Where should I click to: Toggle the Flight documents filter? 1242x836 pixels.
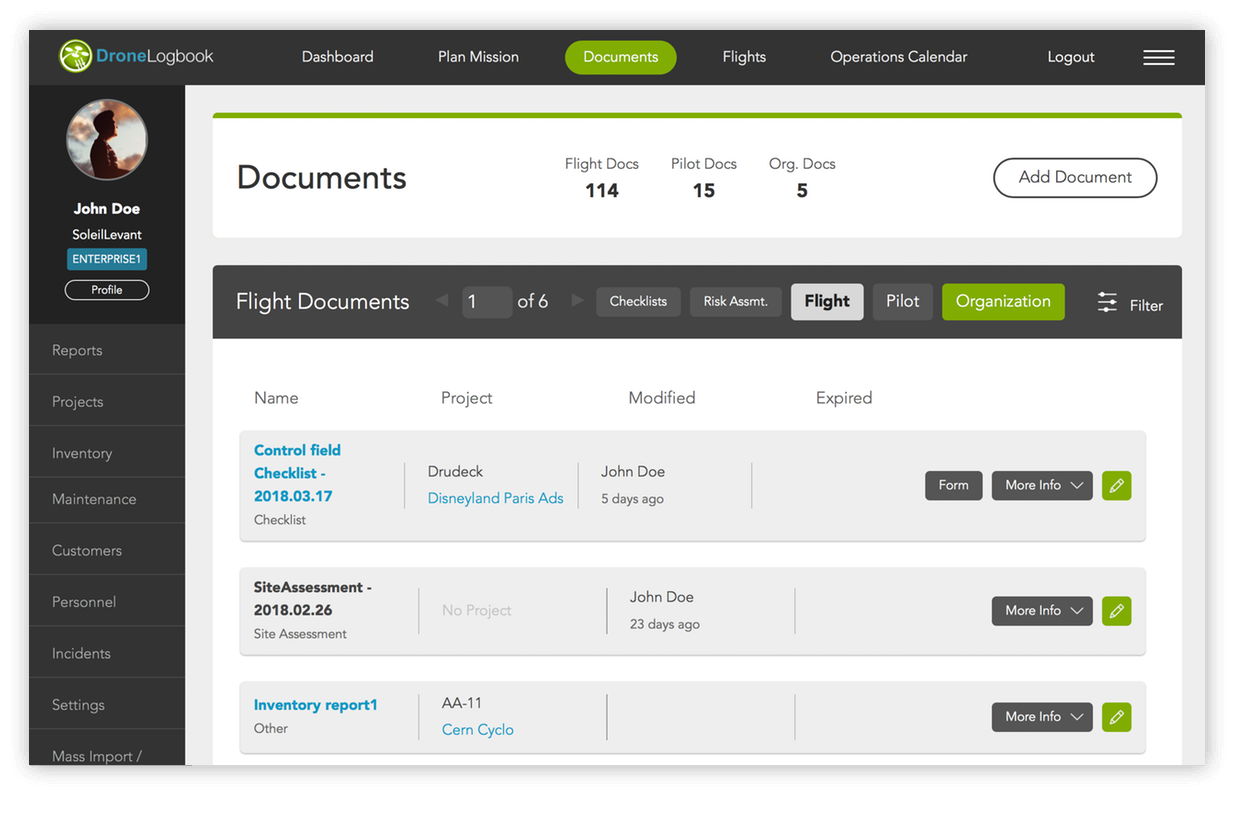(x=826, y=302)
